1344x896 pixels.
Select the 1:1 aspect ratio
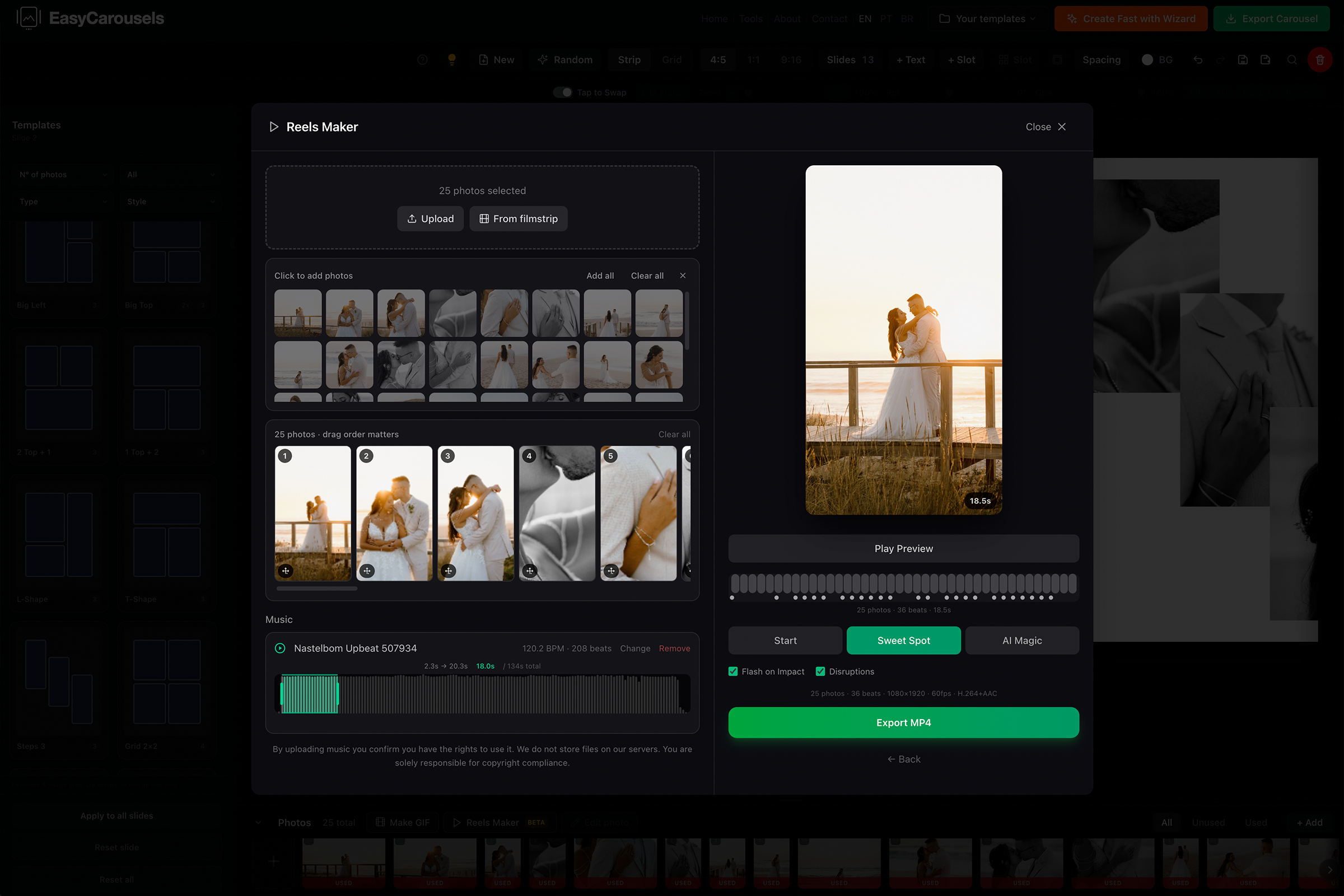(754, 59)
